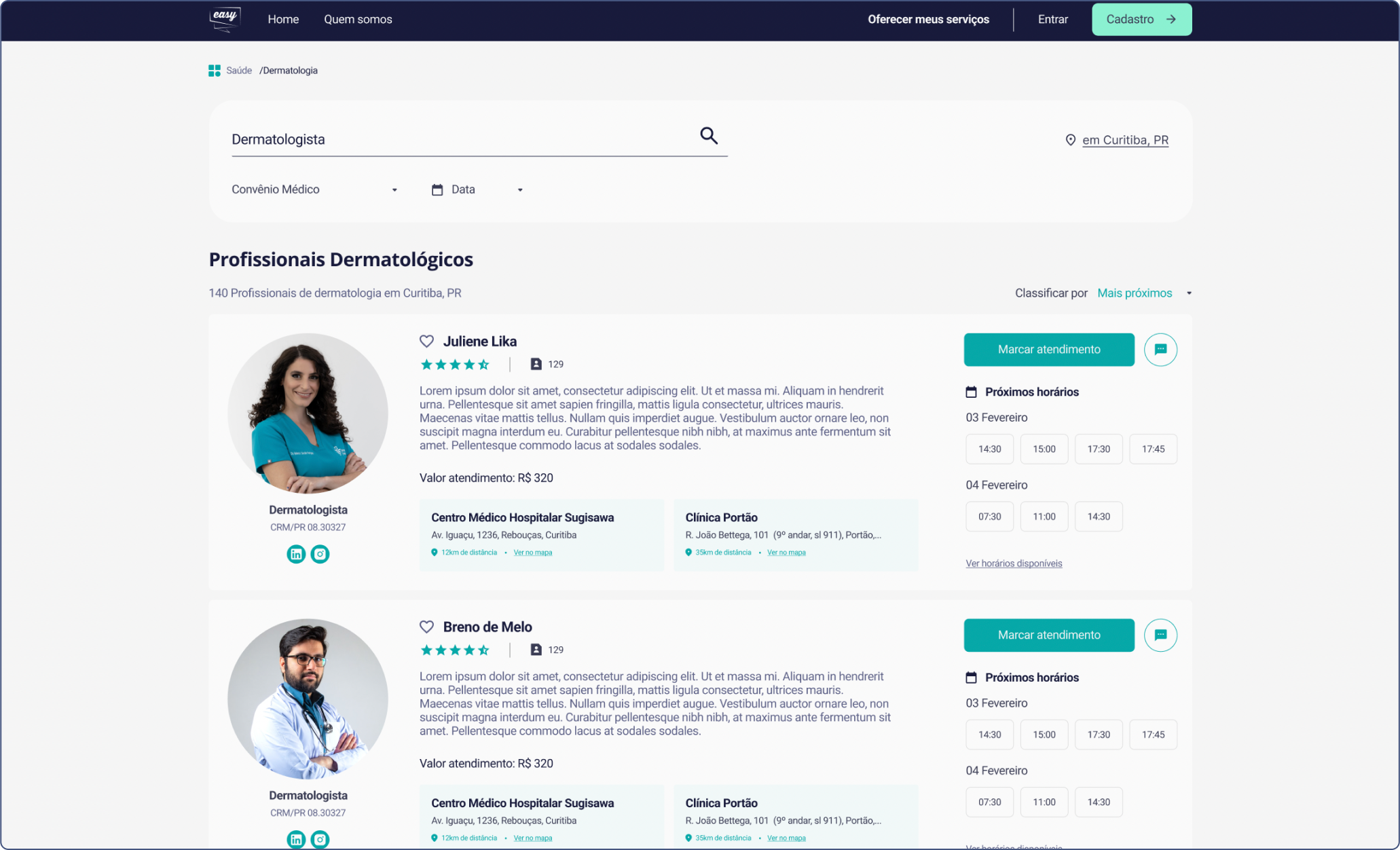The width and height of the screenshot is (1400, 850).
Task: Select 15:00 slot for Juliene on 03 Fevereiro
Action: pyautogui.click(x=1044, y=449)
